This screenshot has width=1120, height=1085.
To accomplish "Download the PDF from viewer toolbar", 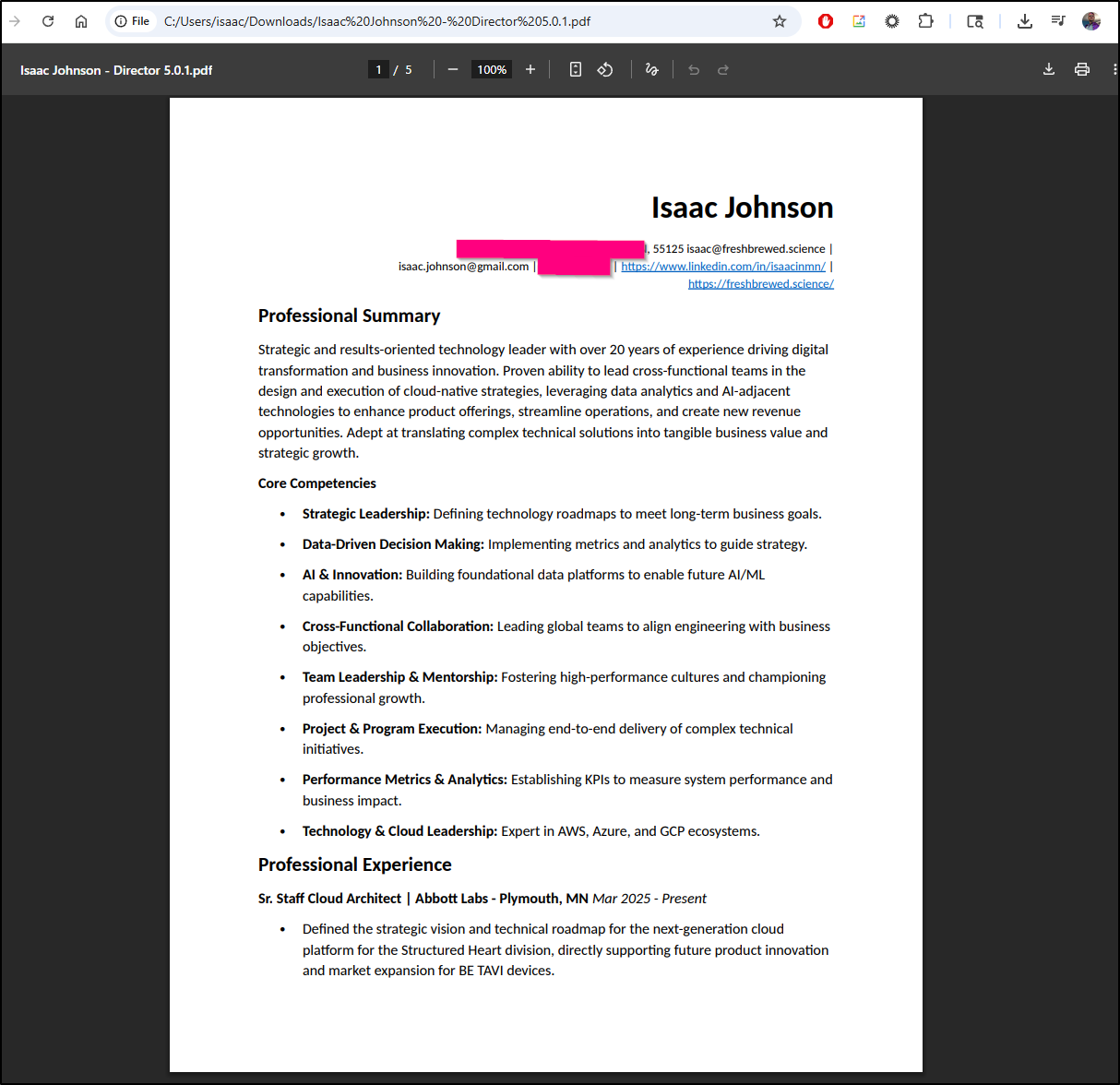I will (1049, 69).
